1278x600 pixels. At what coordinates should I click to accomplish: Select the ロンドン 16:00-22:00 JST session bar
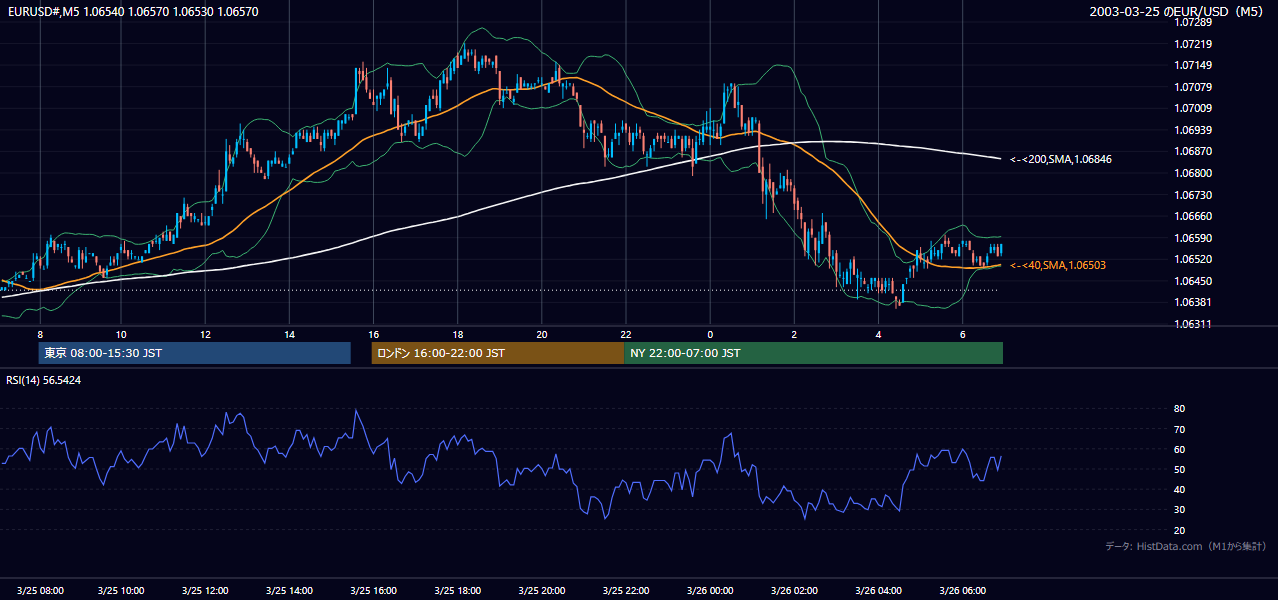(497, 353)
